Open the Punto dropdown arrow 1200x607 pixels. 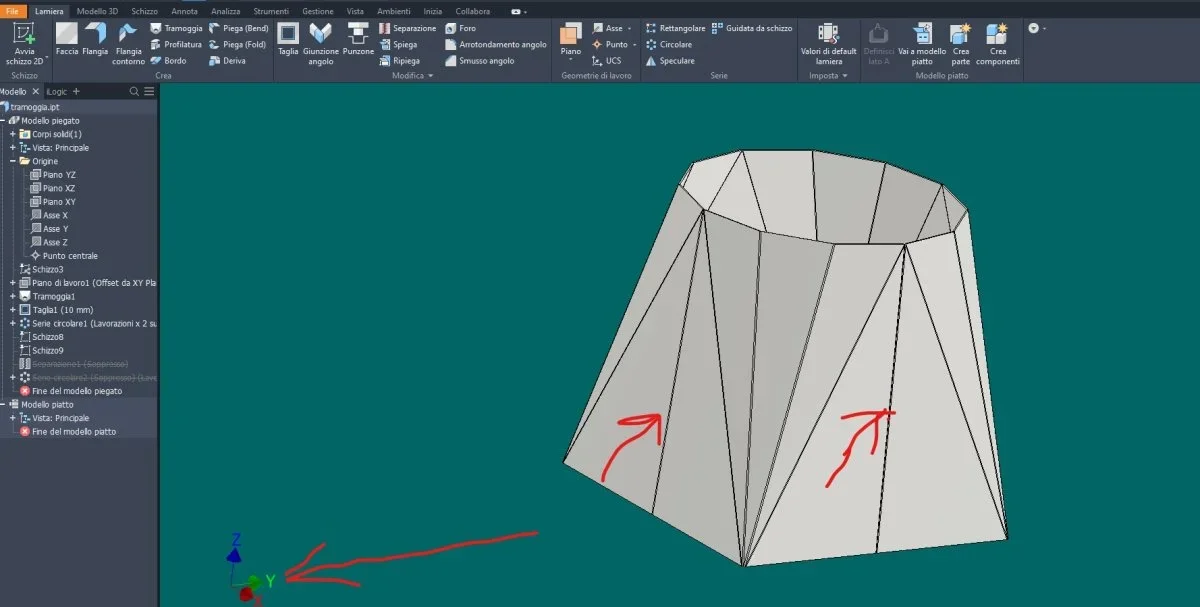pyautogui.click(x=635, y=45)
